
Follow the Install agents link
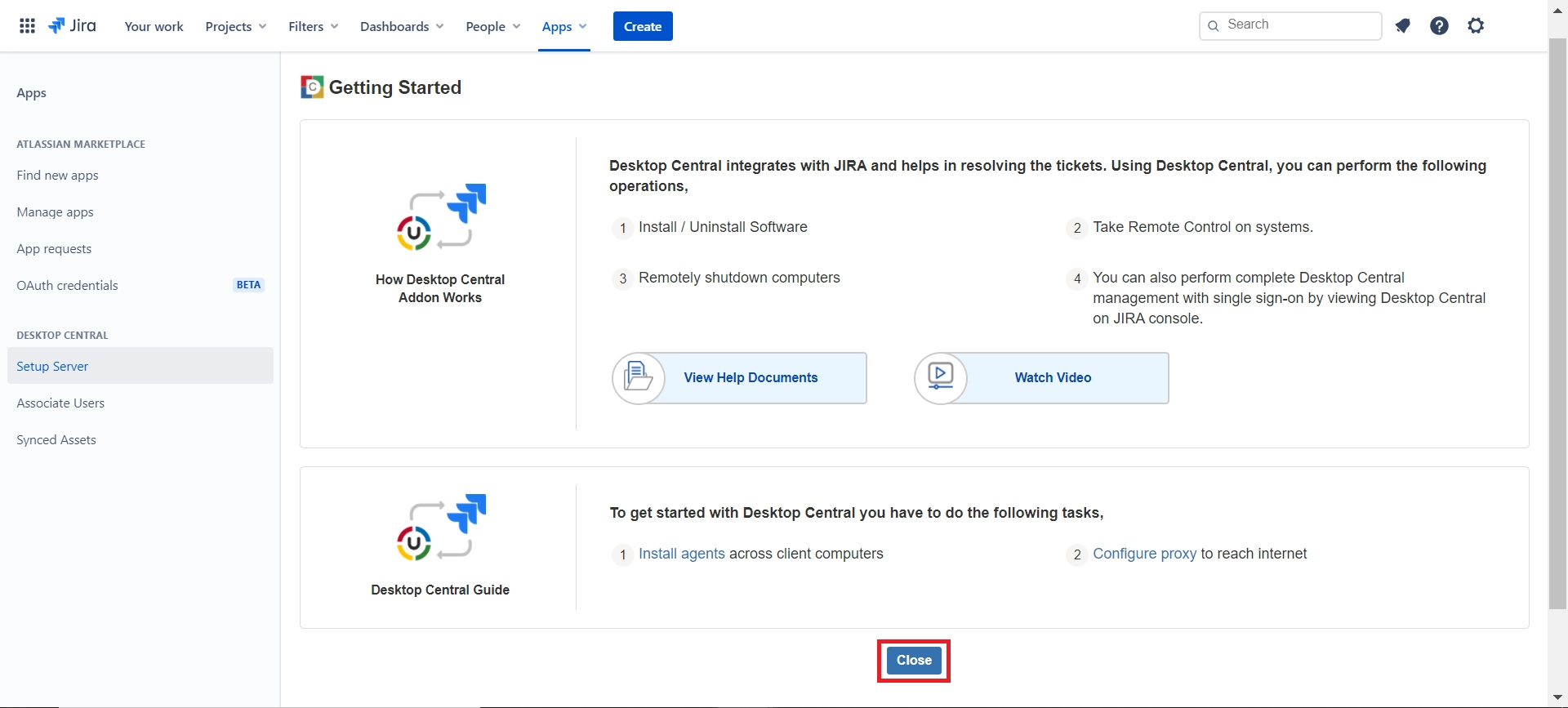tap(682, 554)
